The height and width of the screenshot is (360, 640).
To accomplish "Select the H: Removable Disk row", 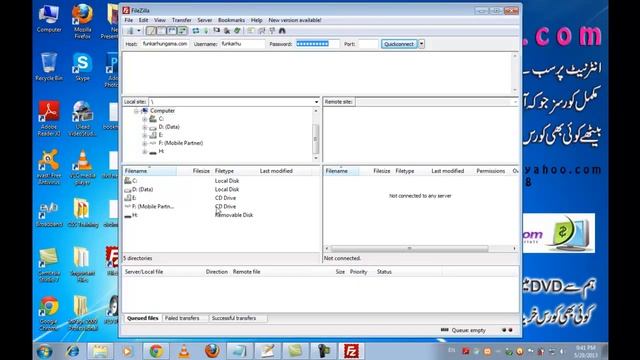I will click(221, 215).
